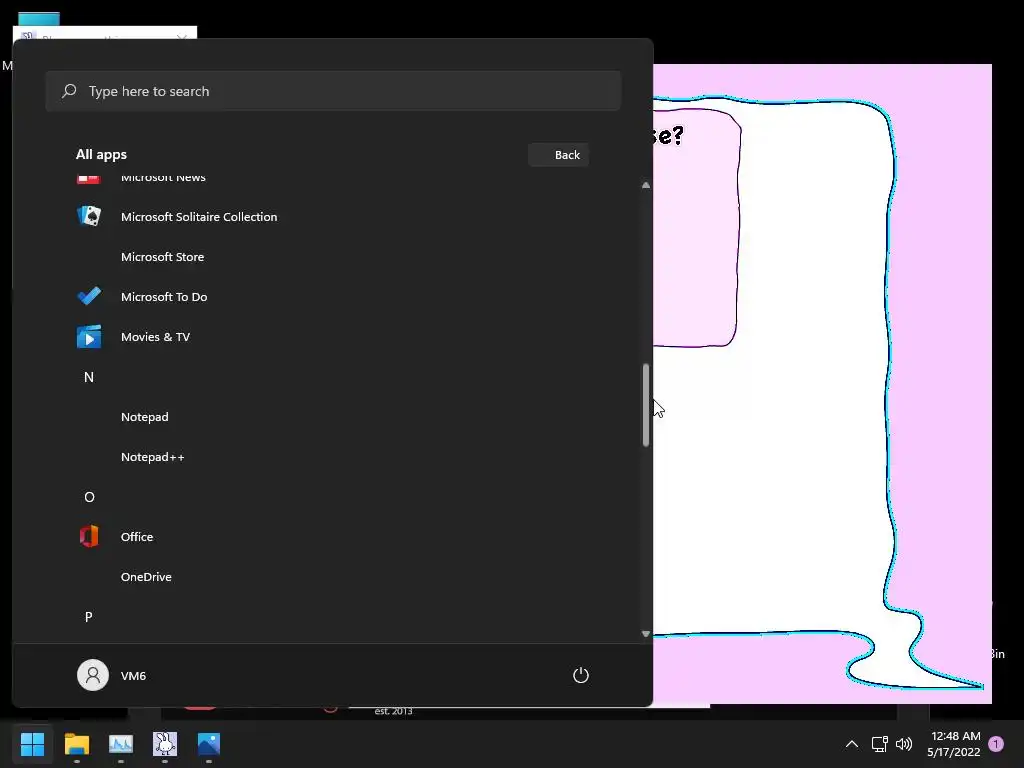This screenshot has width=1024, height=768.
Task: Click the app list scrollbar thumb
Action: tap(646, 405)
